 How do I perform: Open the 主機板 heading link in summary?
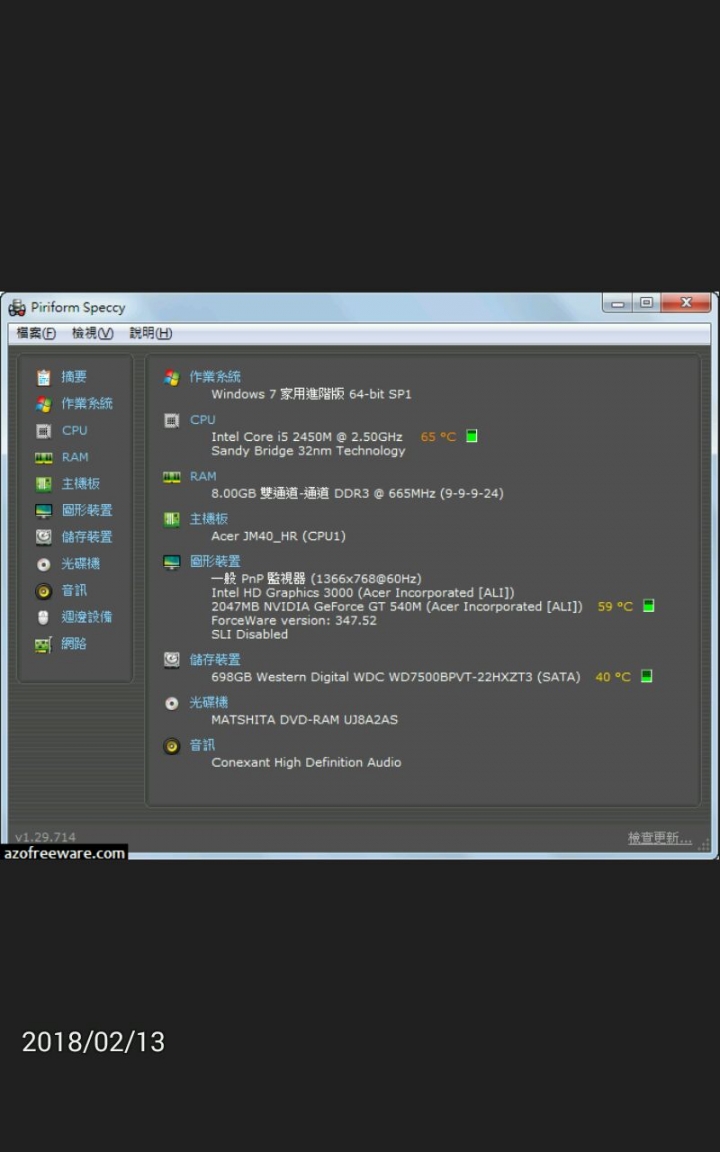[x=209, y=519]
